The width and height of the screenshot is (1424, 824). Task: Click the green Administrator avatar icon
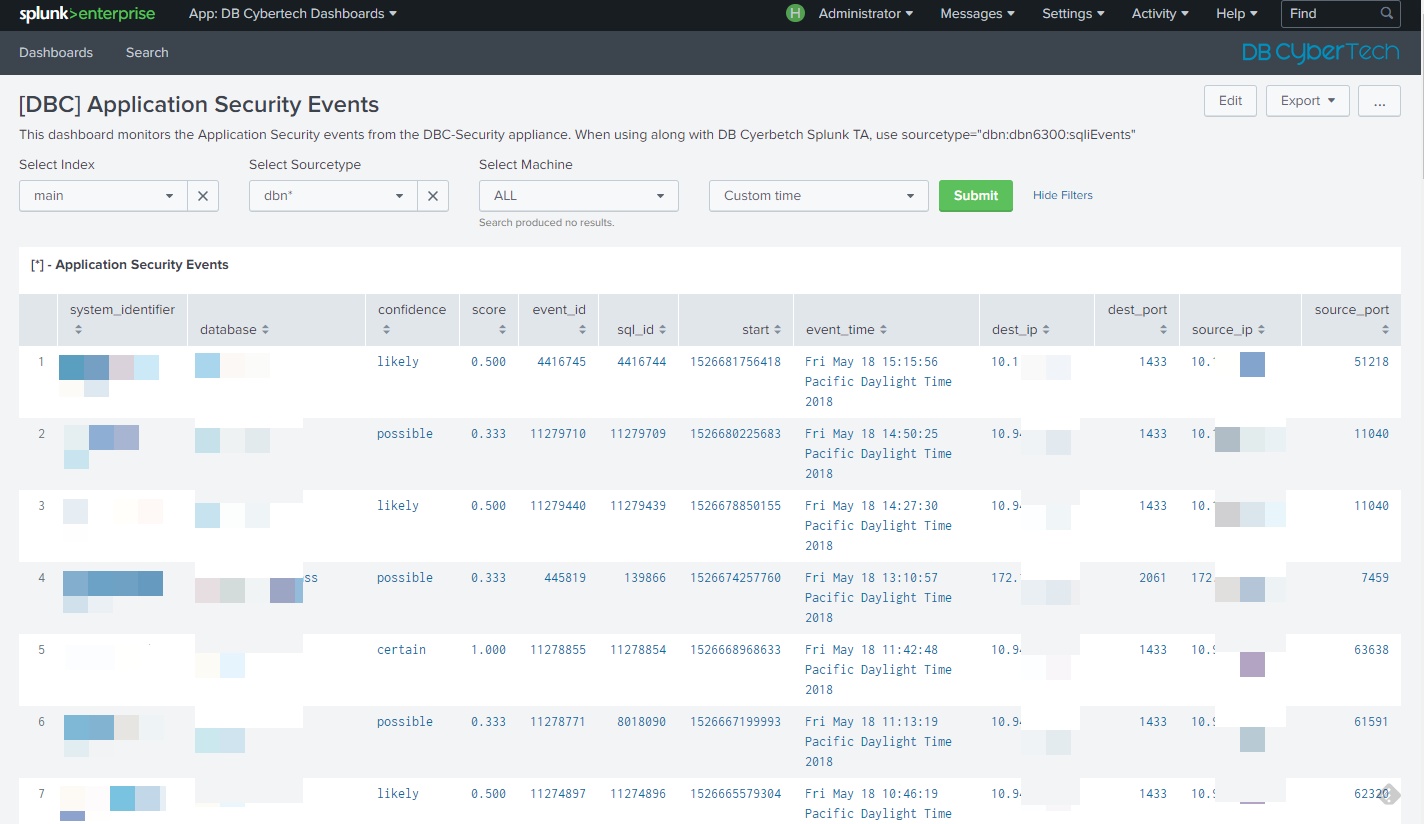click(795, 13)
